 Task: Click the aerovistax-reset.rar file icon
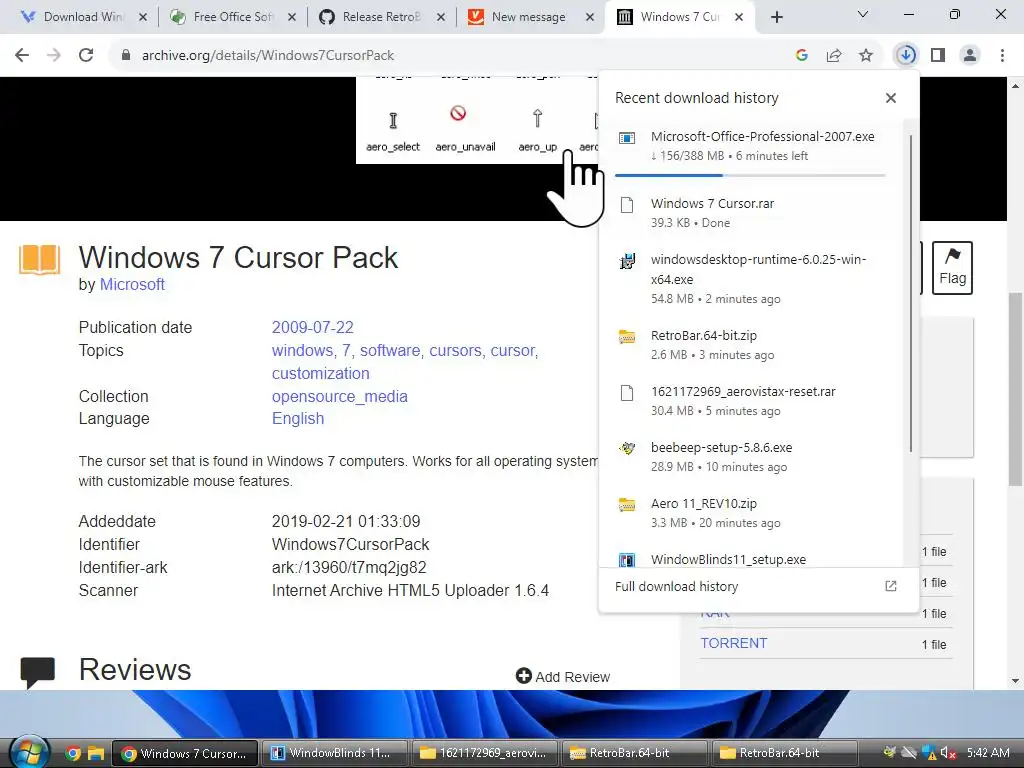tap(627, 392)
